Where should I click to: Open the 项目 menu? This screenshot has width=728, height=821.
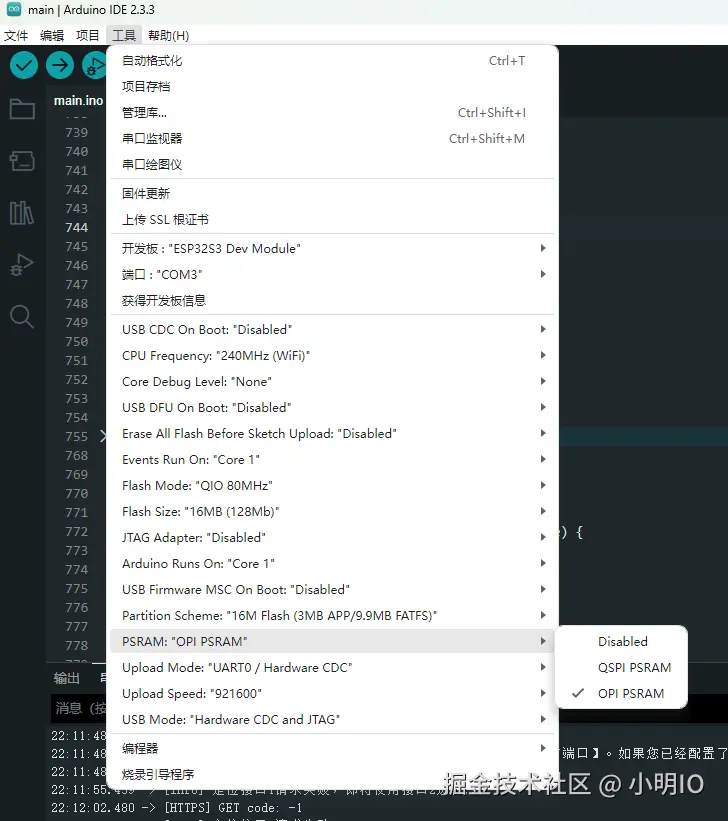87,36
